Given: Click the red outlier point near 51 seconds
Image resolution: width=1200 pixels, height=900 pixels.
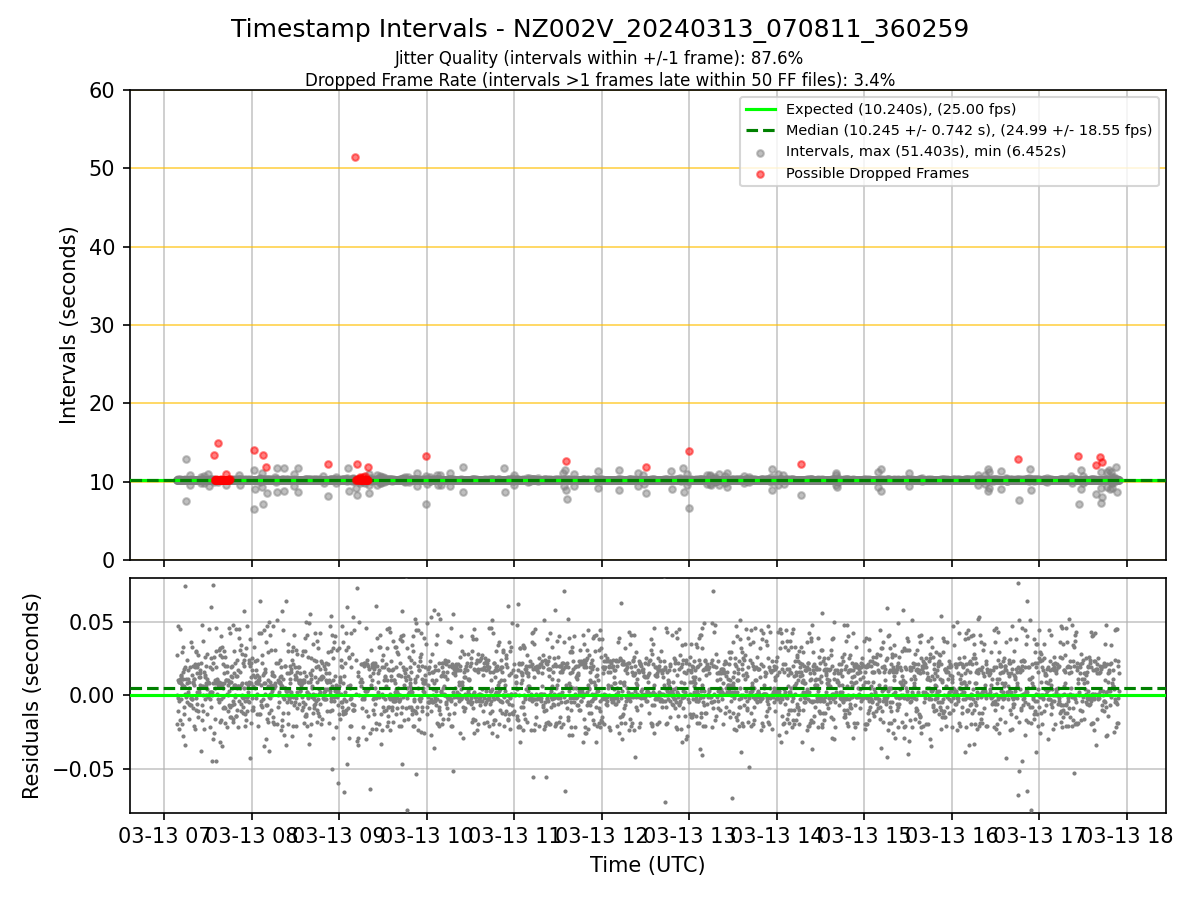Looking at the screenshot, I should coord(355,157).
